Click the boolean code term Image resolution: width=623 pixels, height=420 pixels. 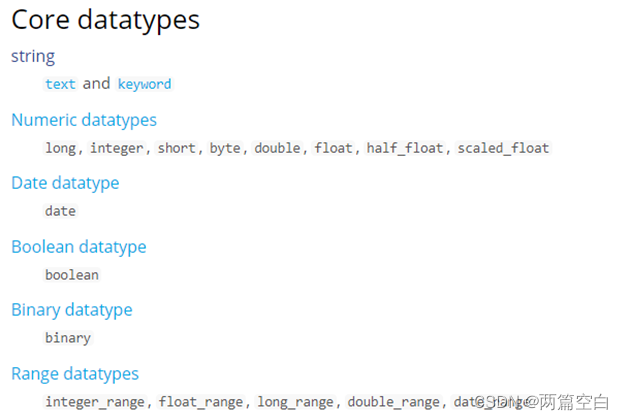pyautogui.click(x=72, y=275)
